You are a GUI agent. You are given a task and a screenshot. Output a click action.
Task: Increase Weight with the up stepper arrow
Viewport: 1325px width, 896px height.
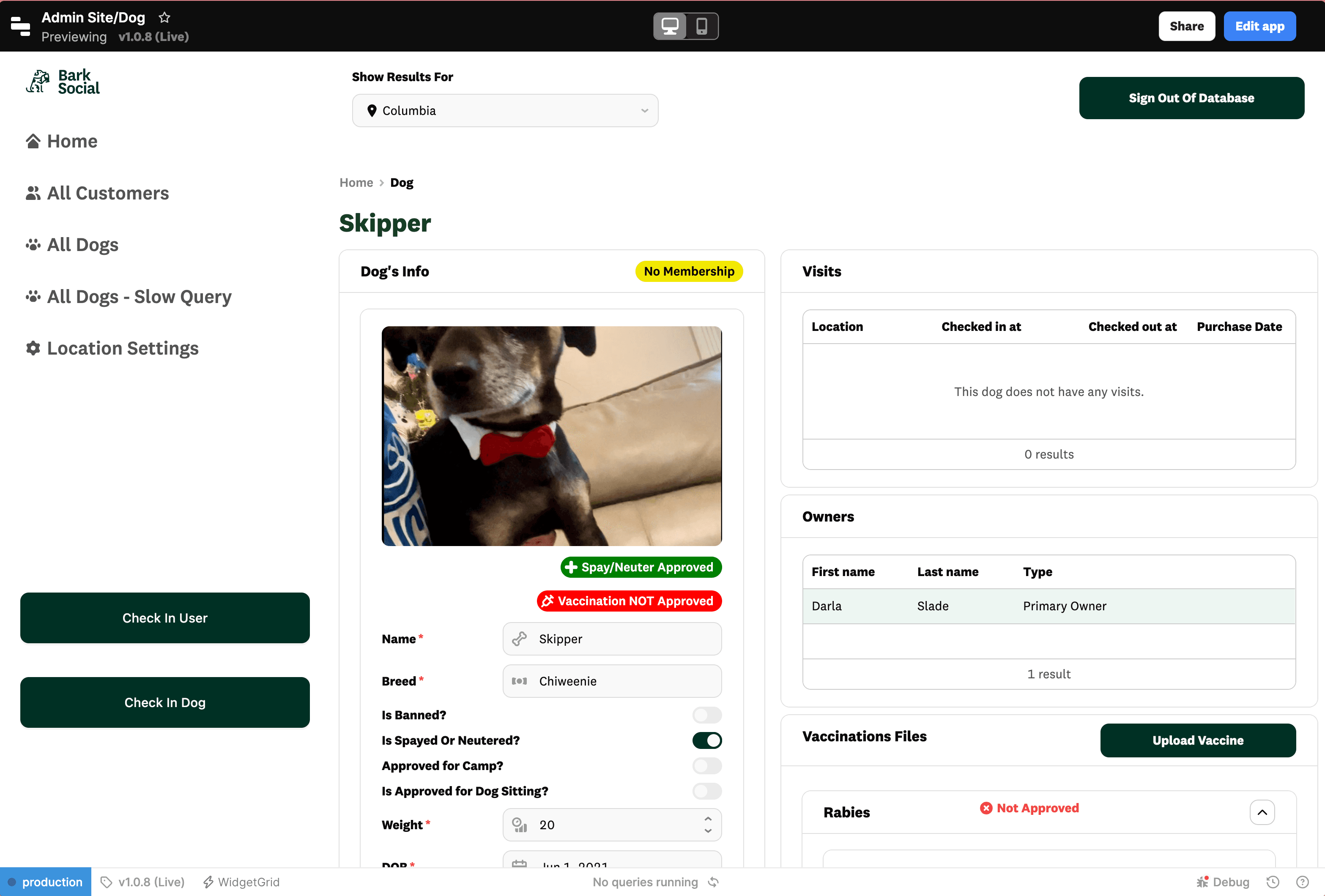coord(708,819)
